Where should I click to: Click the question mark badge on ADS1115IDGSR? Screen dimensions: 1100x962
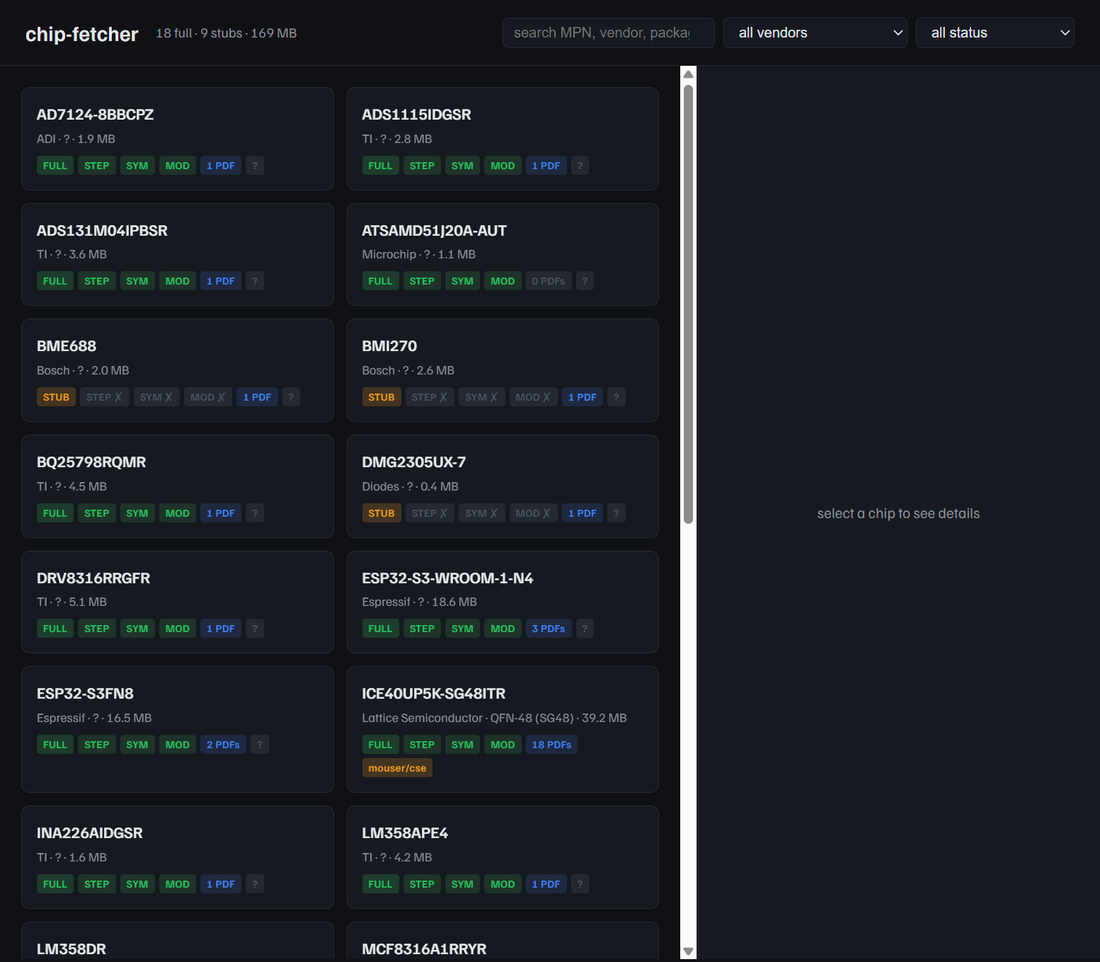pos(579,166)
